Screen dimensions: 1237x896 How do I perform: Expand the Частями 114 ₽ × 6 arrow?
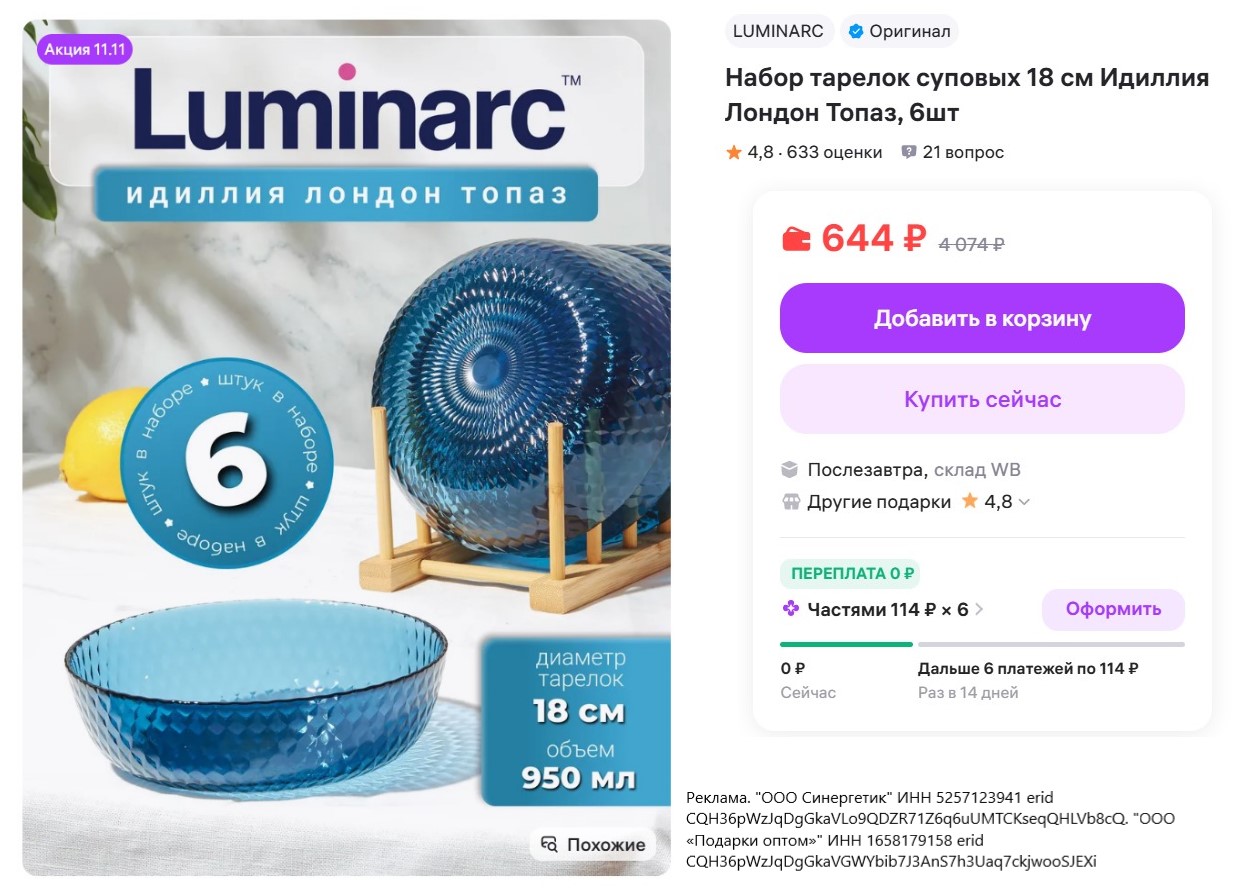click(979, 609)
